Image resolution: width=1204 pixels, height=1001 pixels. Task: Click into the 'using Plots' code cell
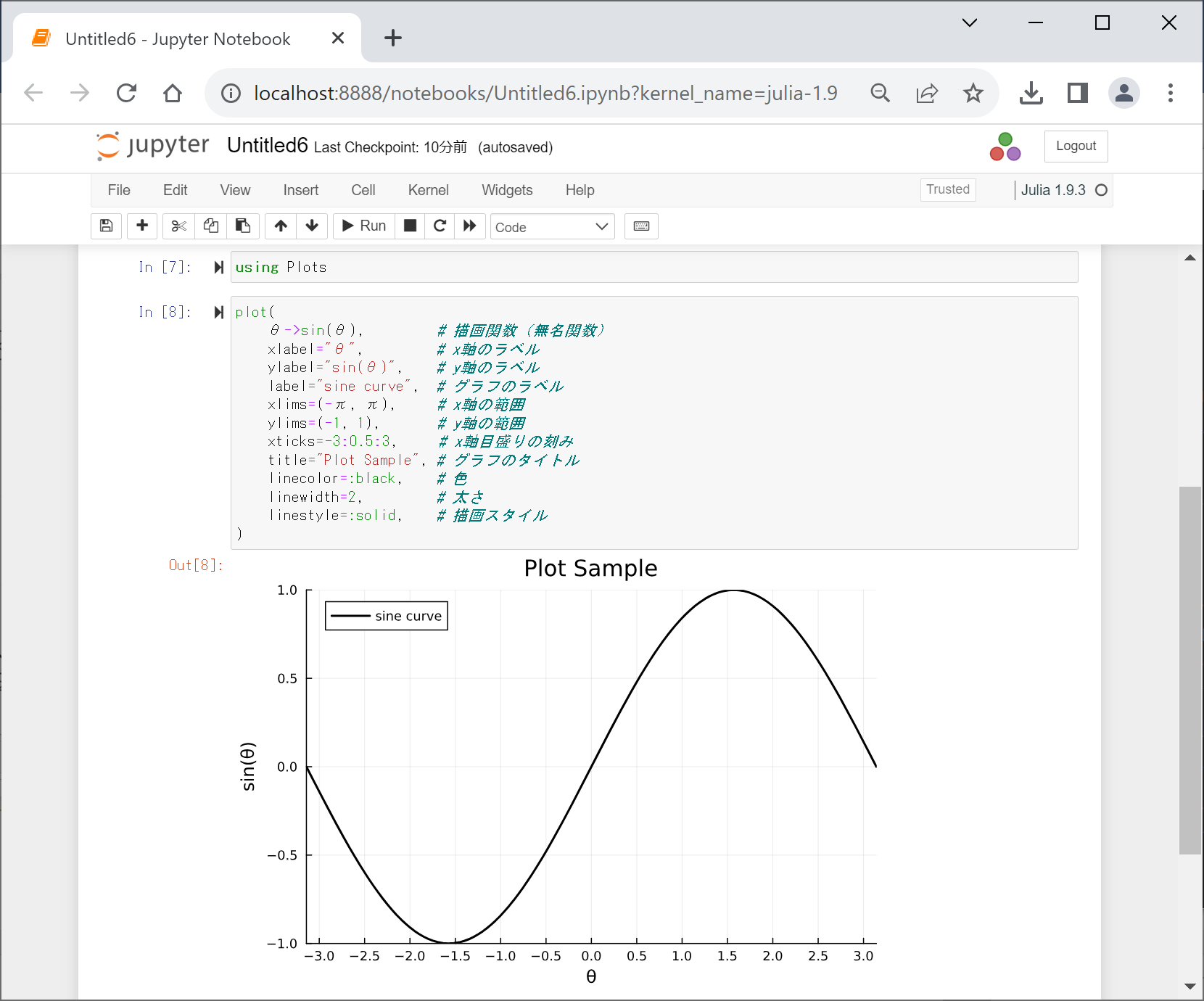coord(654,267)
